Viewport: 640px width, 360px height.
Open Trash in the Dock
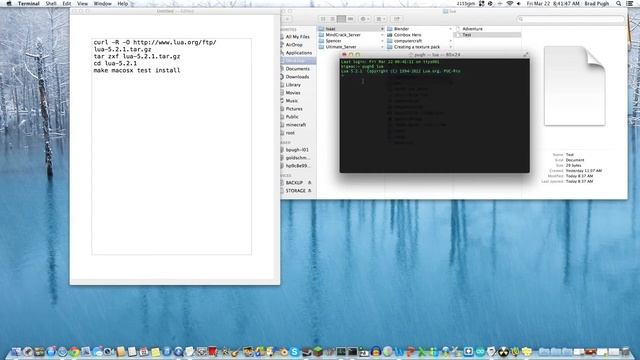click(x=626, y=351)
